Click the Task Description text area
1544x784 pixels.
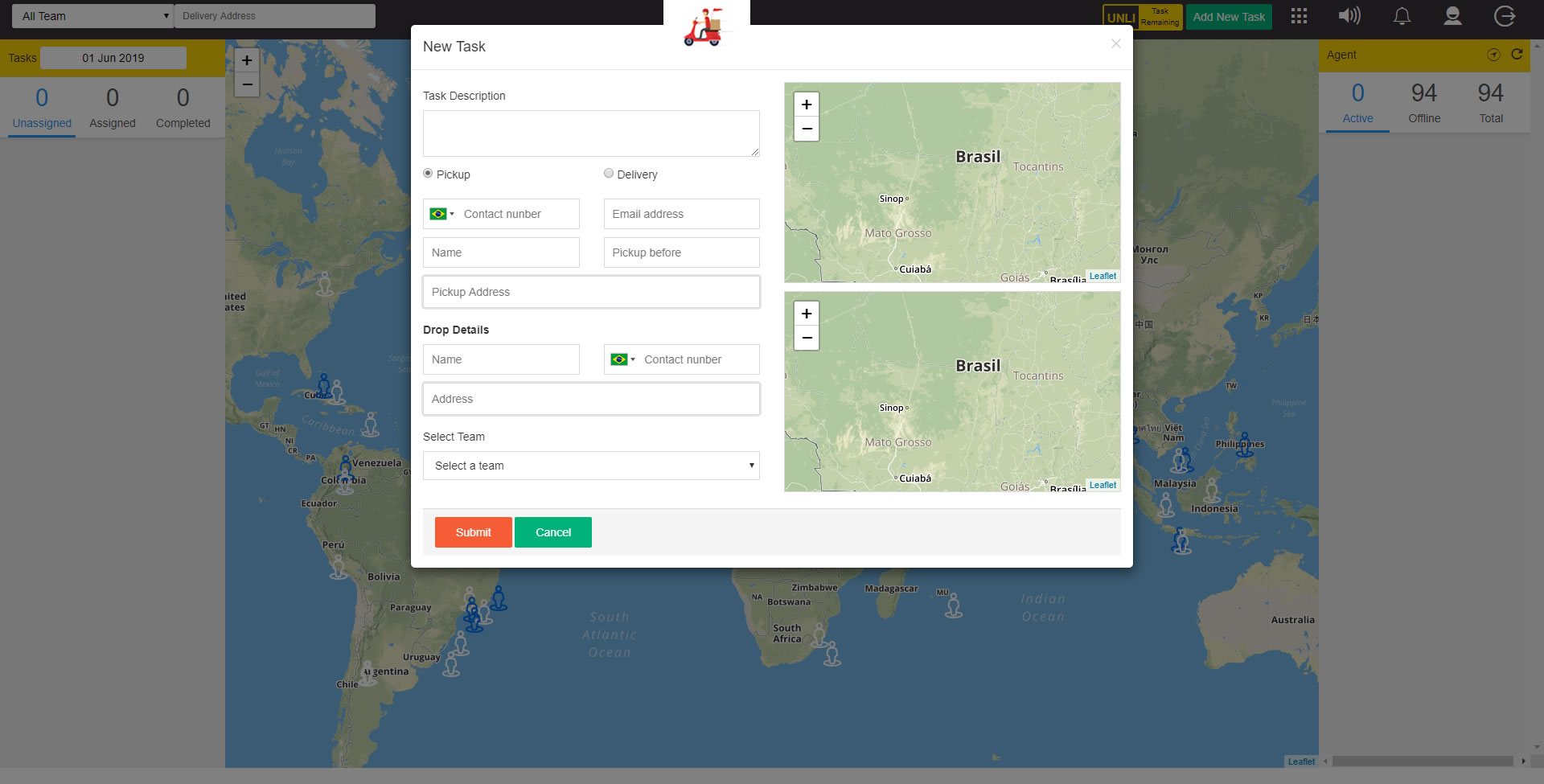coord(591,133)
